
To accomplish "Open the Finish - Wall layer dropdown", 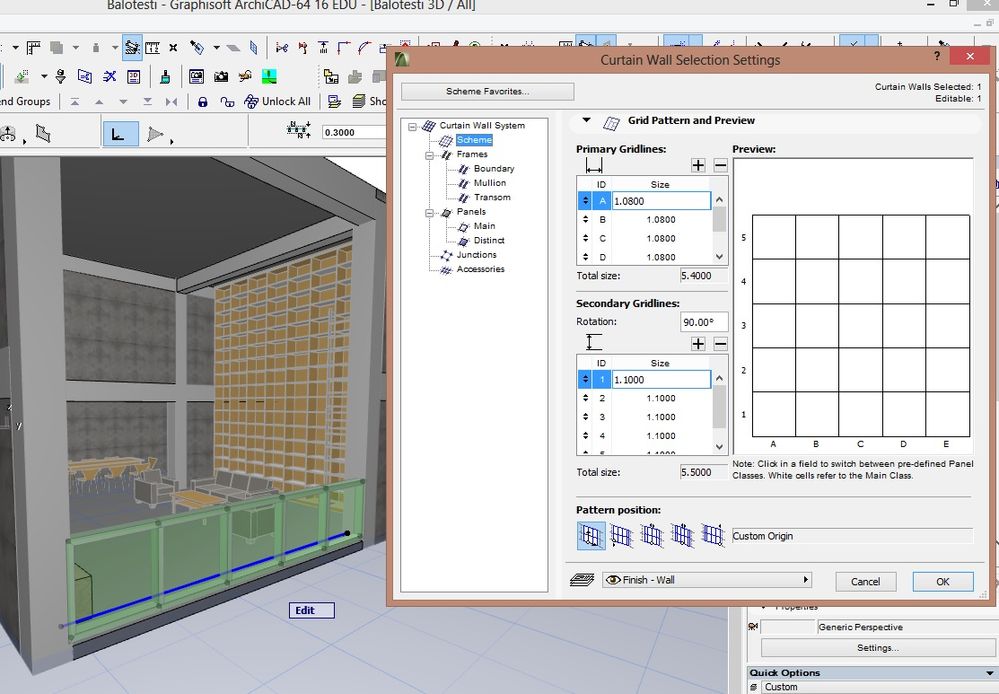I will tap(706, 580).
